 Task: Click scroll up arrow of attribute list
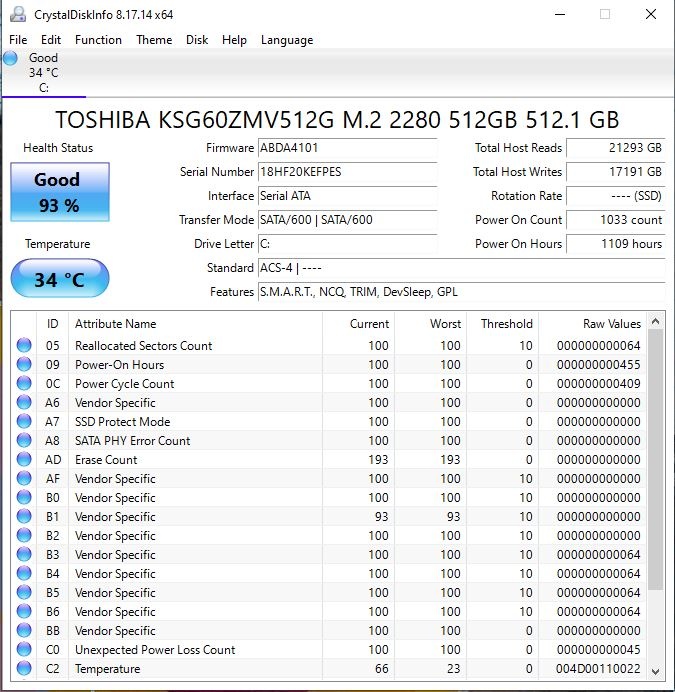click(656, 321)
